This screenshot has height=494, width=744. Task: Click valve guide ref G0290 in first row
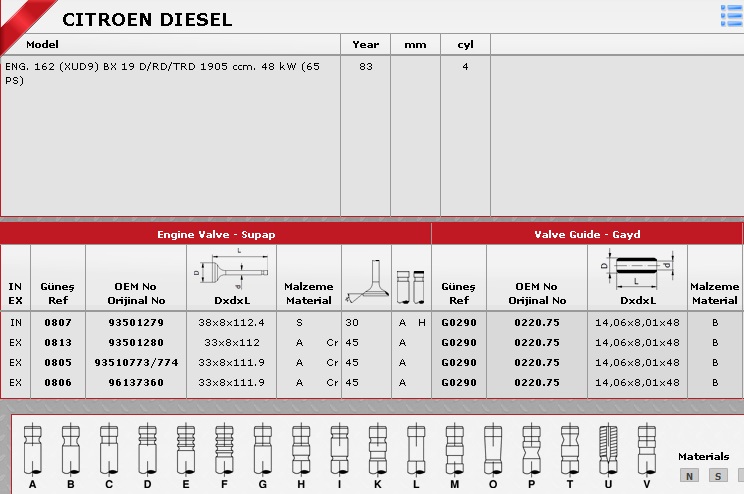(x=458, y=323)
